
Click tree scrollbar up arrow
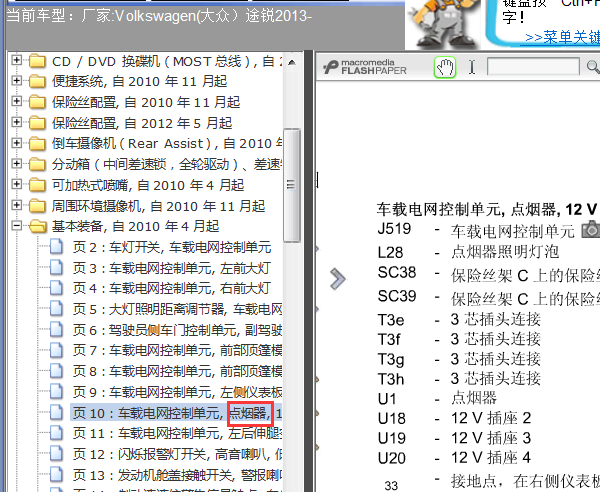pos(292,62)
